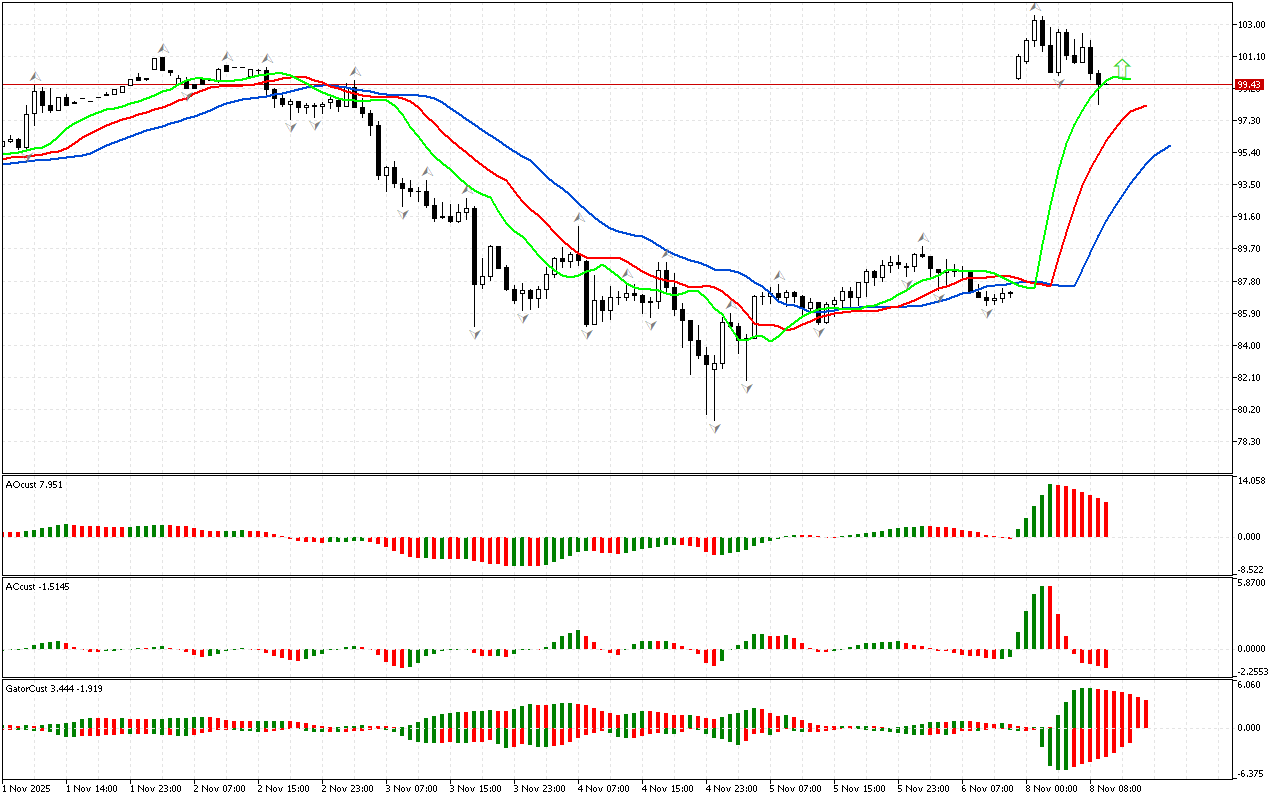Viewport: 1280px width, 800px height.
Task: Click the red 99.43 current price label
Action: (x=1247, y=85)
